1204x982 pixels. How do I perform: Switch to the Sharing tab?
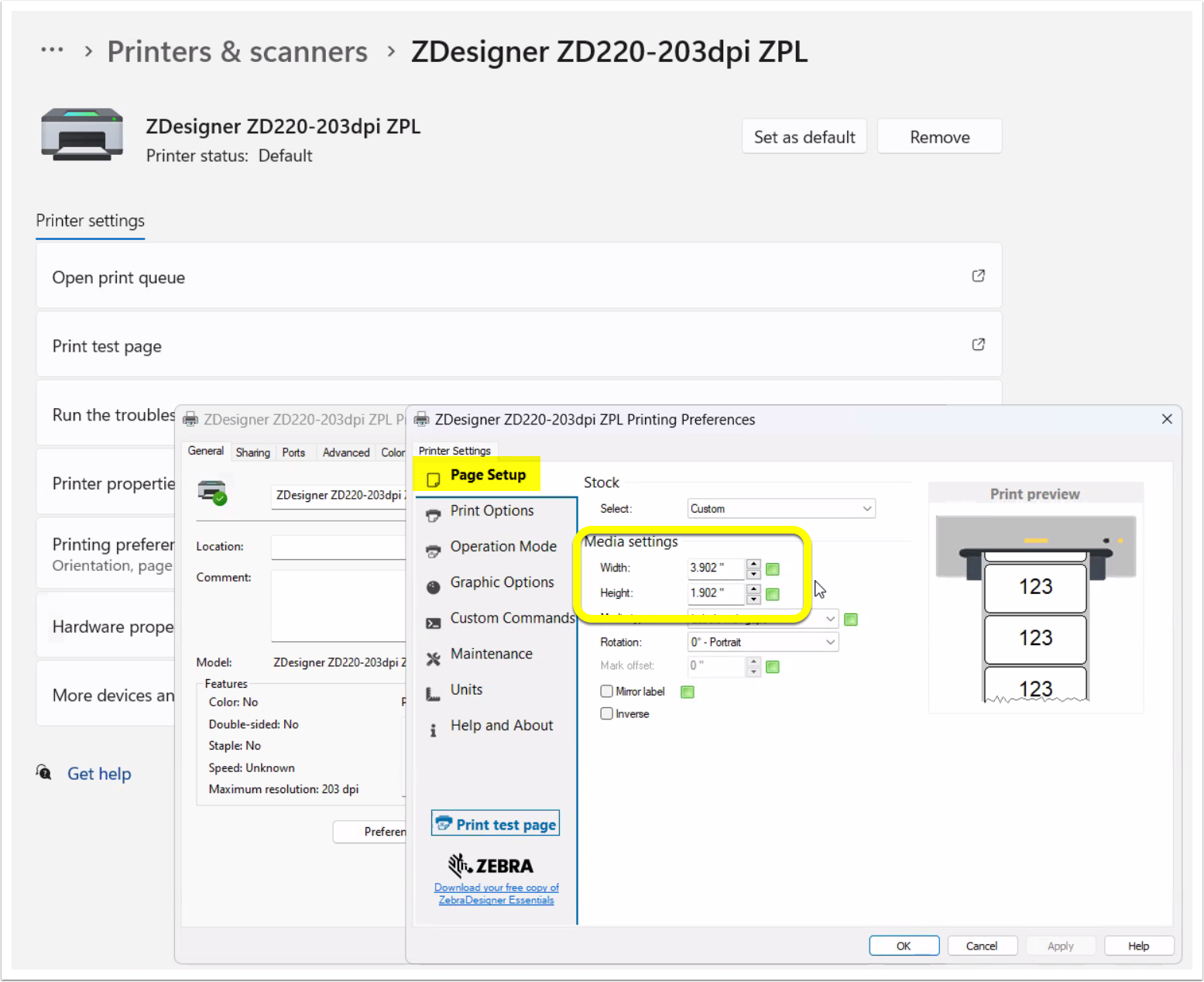(x=252, y=452)
